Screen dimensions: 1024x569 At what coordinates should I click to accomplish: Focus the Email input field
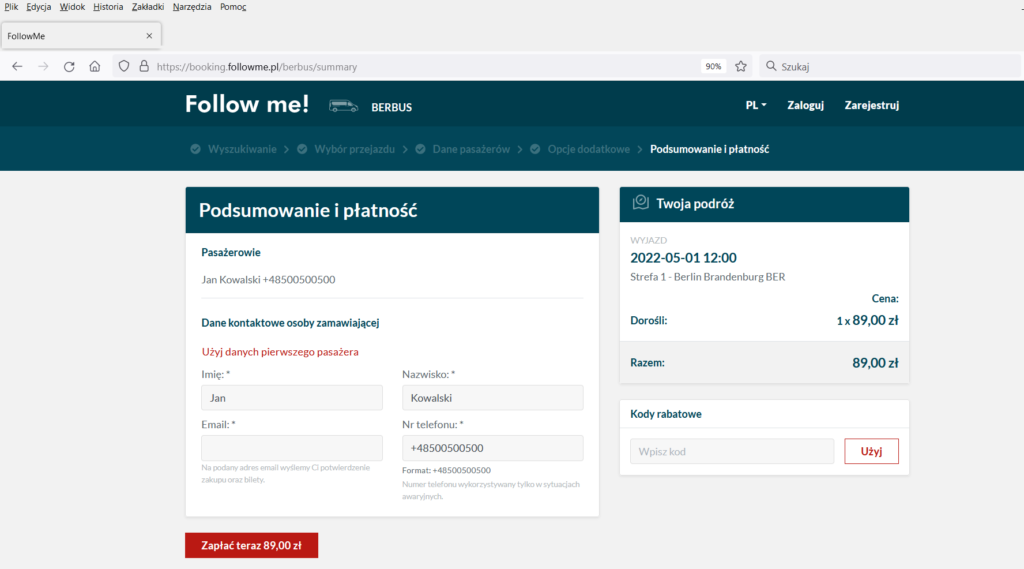[x=292, y=448]
